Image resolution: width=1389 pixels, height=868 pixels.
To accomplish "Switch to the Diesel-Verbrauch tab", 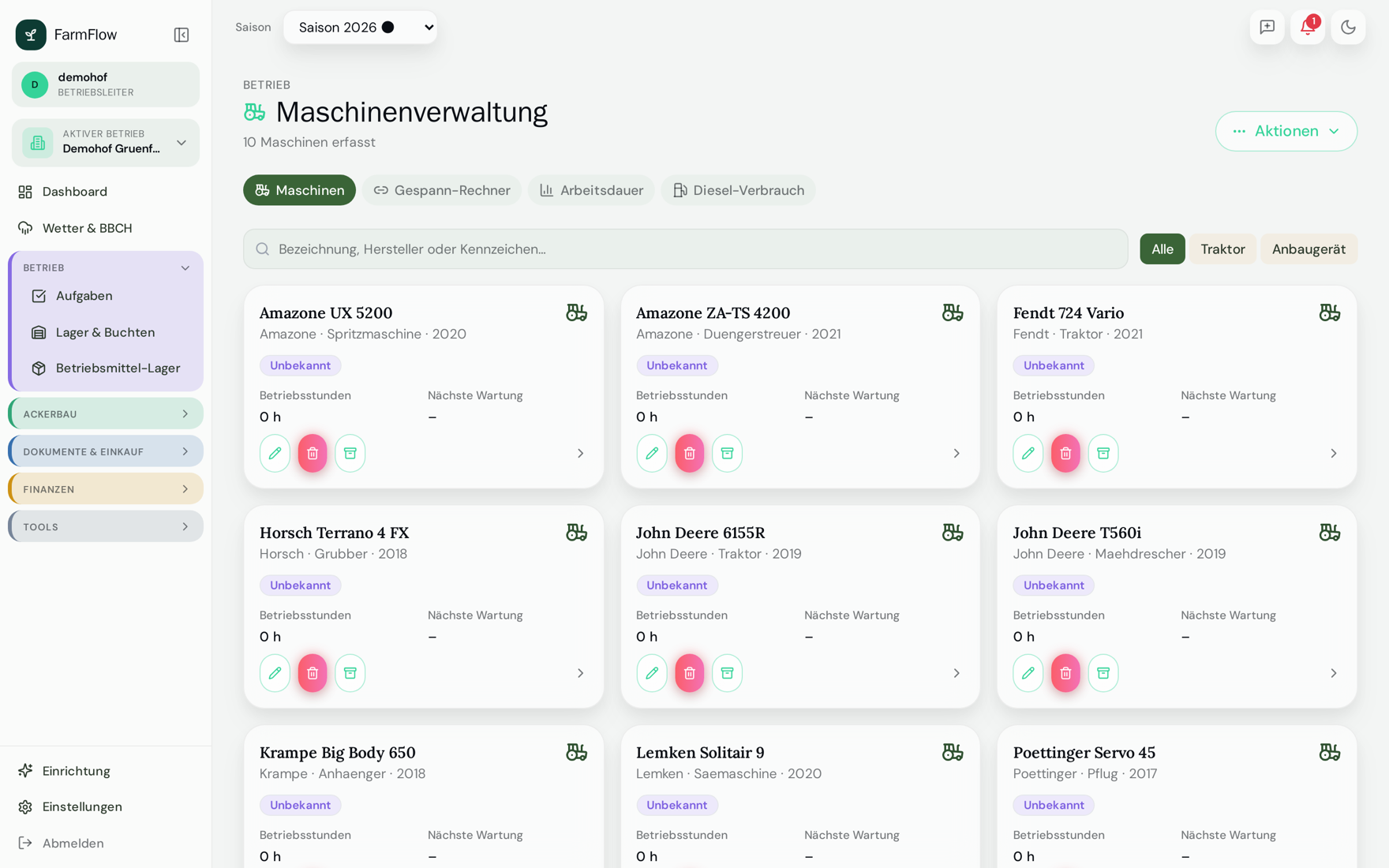I will tap(739, 190).
